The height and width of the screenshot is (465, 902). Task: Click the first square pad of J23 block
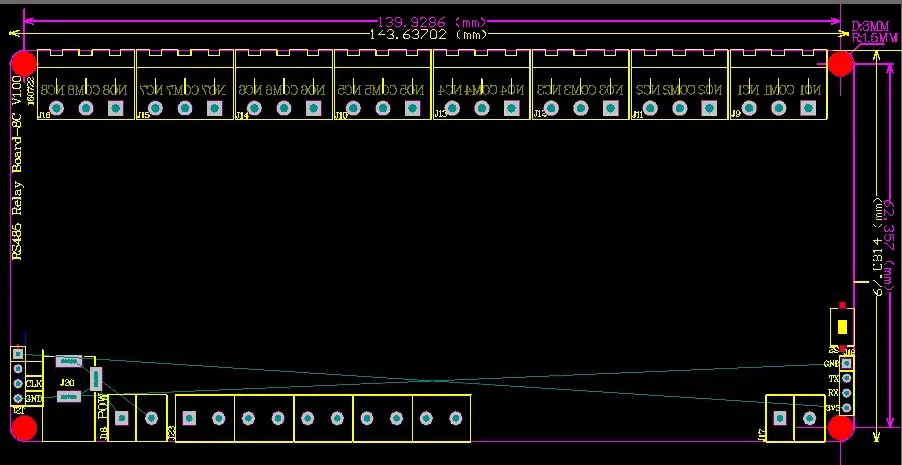(189, 418)
